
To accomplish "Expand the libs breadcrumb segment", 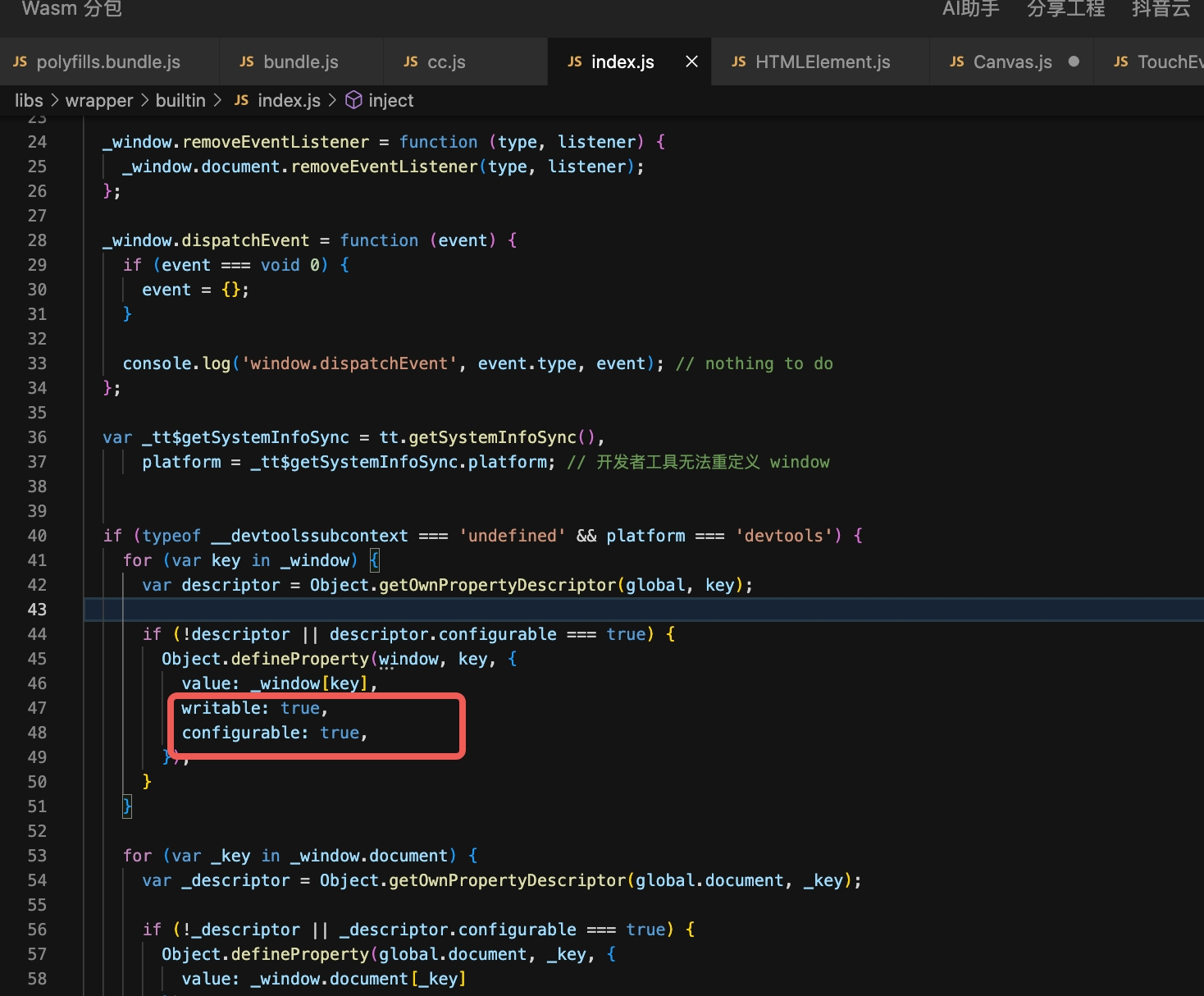I will click(29, 100).
